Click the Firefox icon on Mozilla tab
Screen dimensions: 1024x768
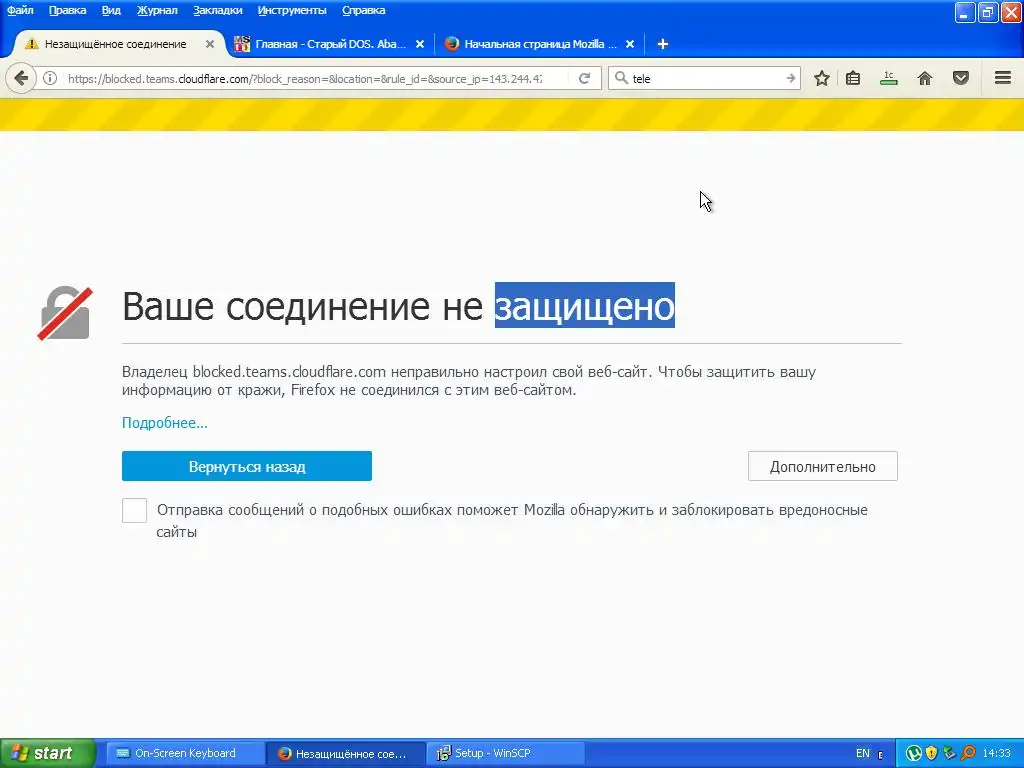point(451,44)
